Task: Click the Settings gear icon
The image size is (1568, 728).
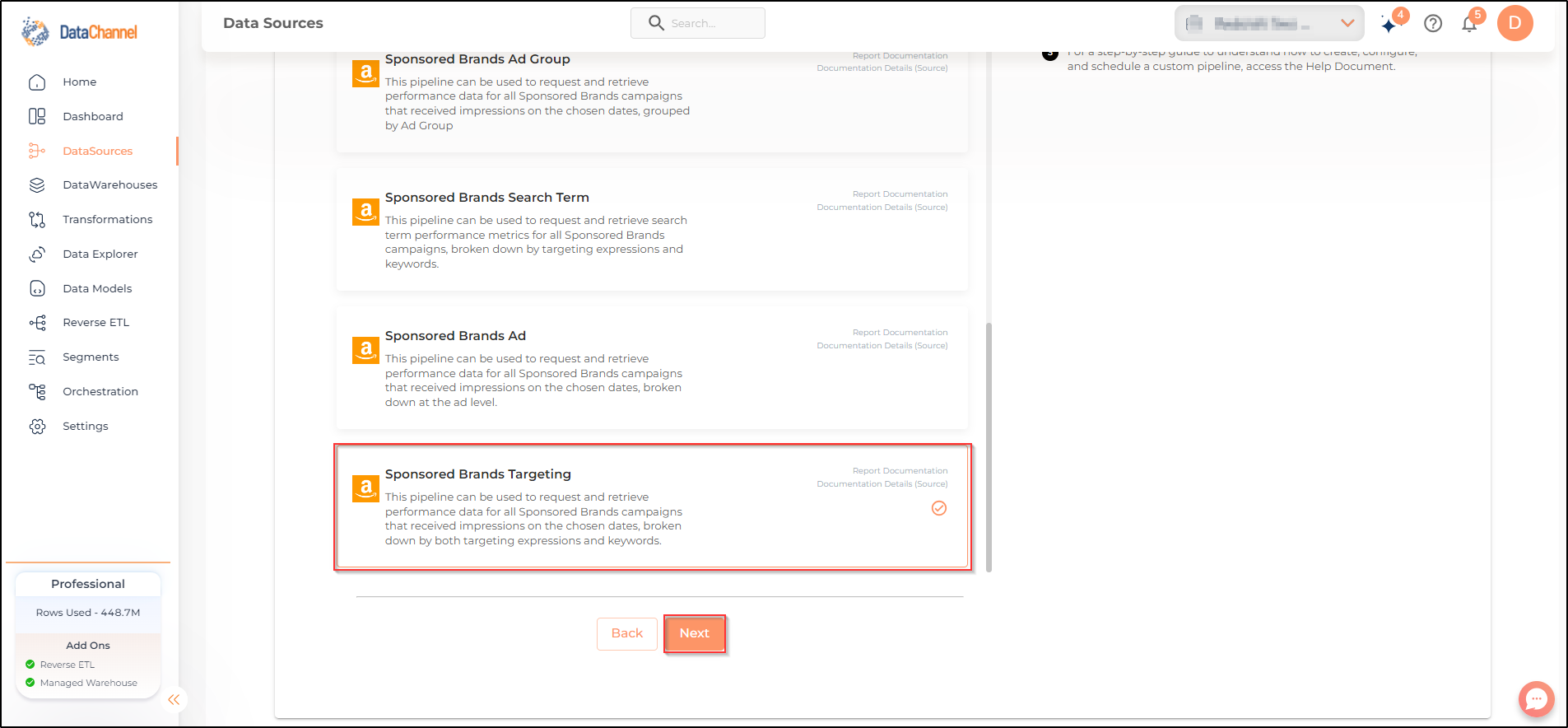Action: pos(37,427)
